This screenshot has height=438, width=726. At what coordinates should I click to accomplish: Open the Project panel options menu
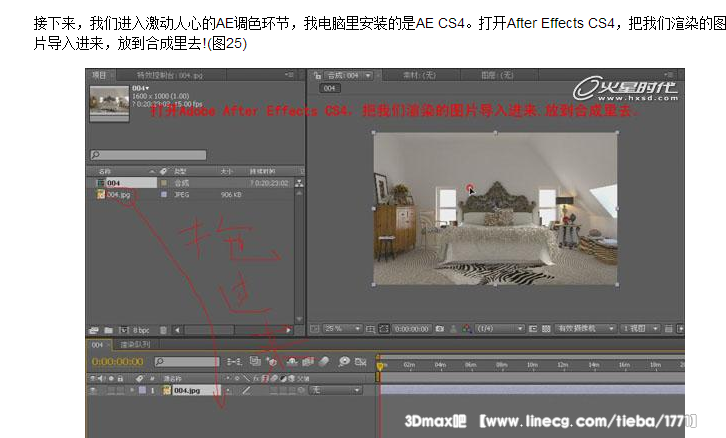(289, 75)
